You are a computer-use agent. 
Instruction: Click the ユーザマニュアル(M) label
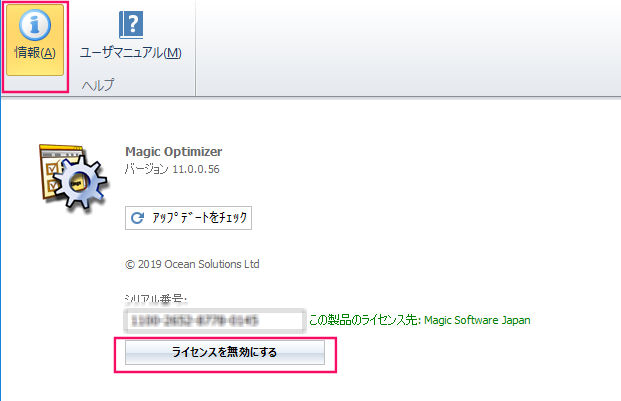[130, 53]
